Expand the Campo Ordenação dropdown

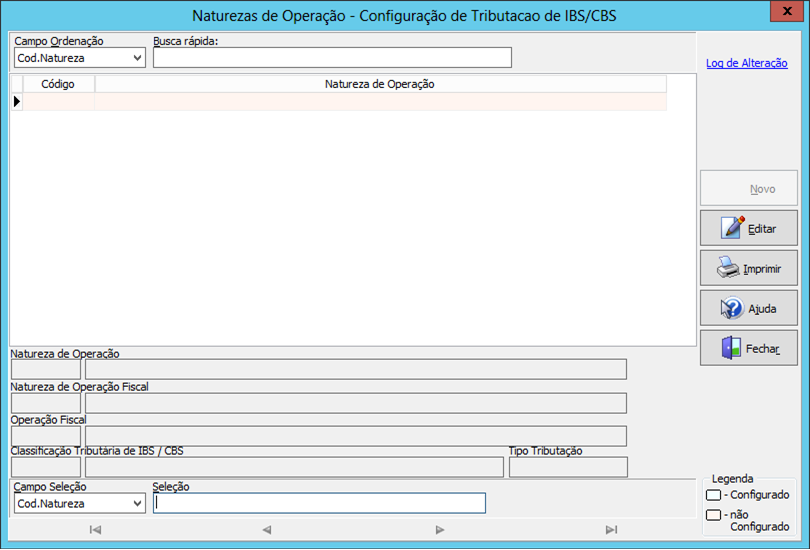coord(136,58)
